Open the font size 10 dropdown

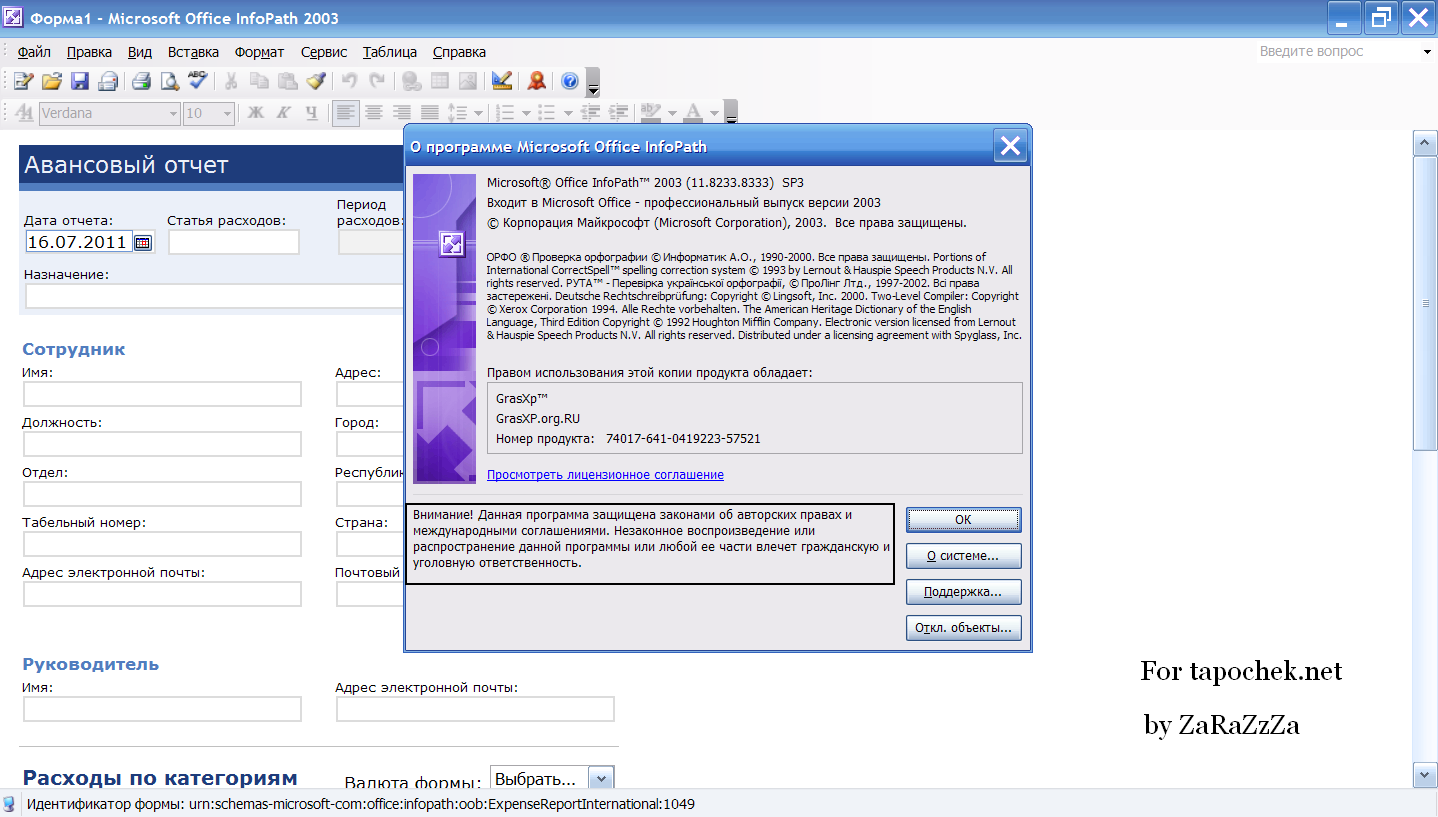(227, 113)
